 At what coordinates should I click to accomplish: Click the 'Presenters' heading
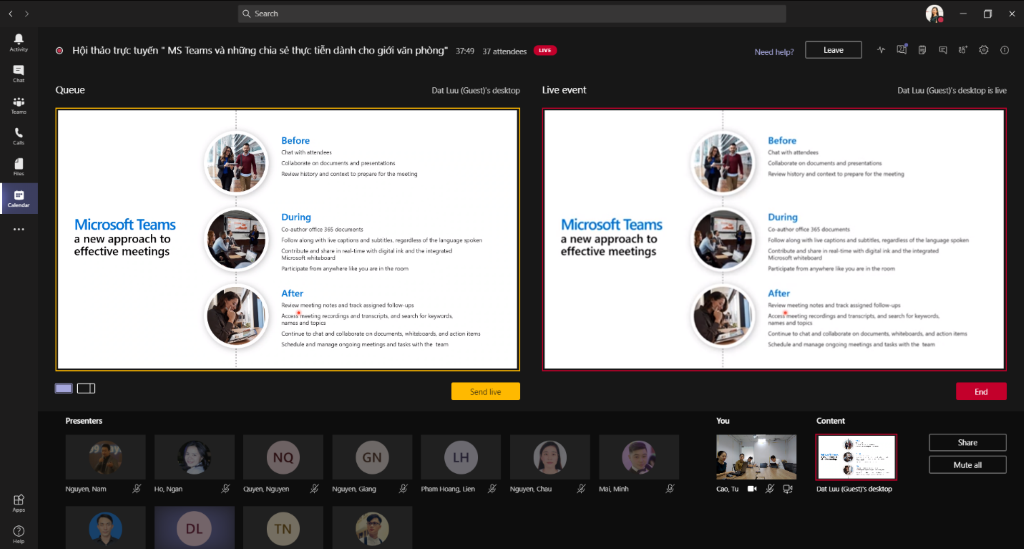coord(84,421)
